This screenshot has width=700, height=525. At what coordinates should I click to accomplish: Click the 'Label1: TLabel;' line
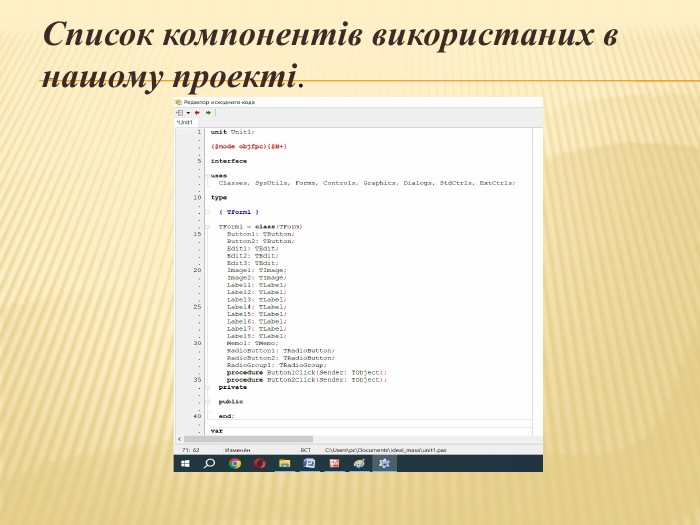(x=257, y=285)
